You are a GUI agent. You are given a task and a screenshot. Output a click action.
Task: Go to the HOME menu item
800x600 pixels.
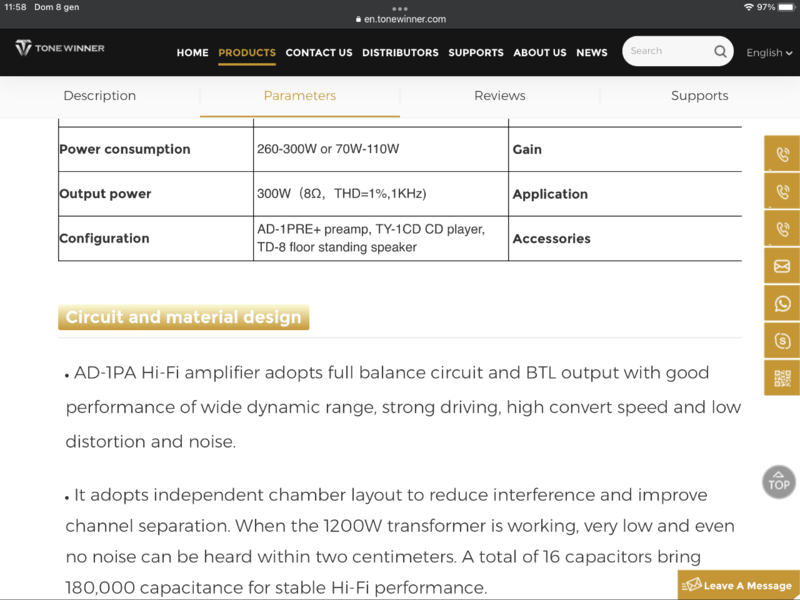(193, 53)
